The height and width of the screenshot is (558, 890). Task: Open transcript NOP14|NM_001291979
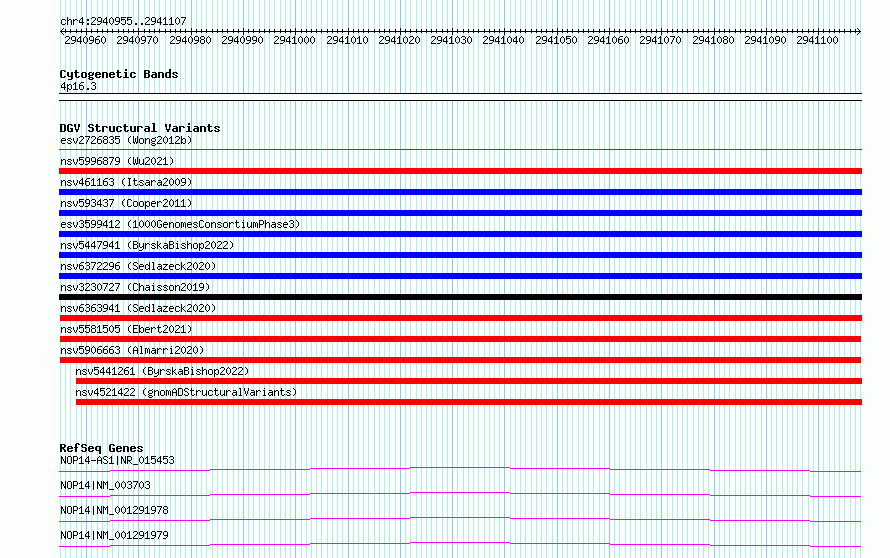click(114, 535)
